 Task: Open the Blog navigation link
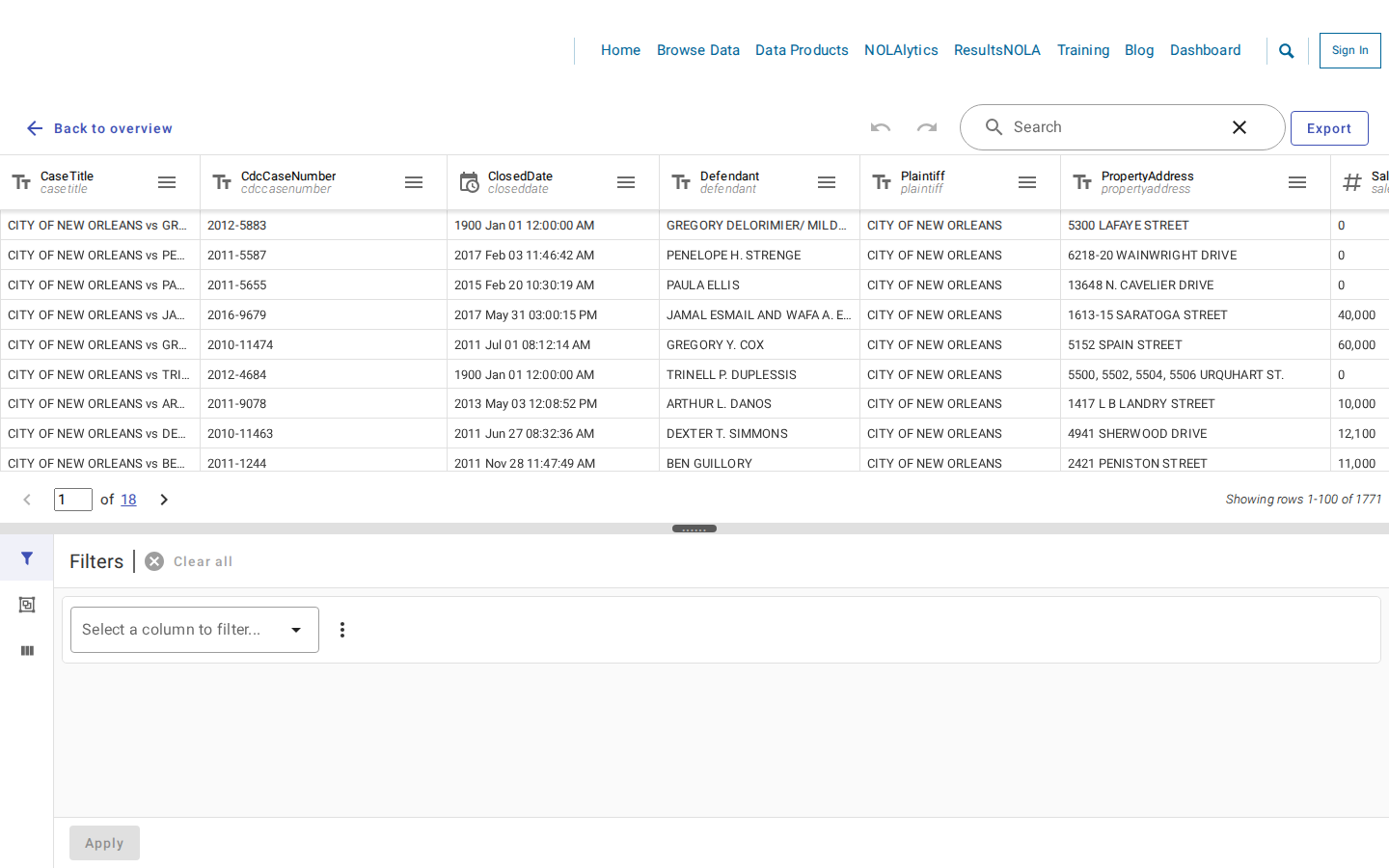(1139, 50)
